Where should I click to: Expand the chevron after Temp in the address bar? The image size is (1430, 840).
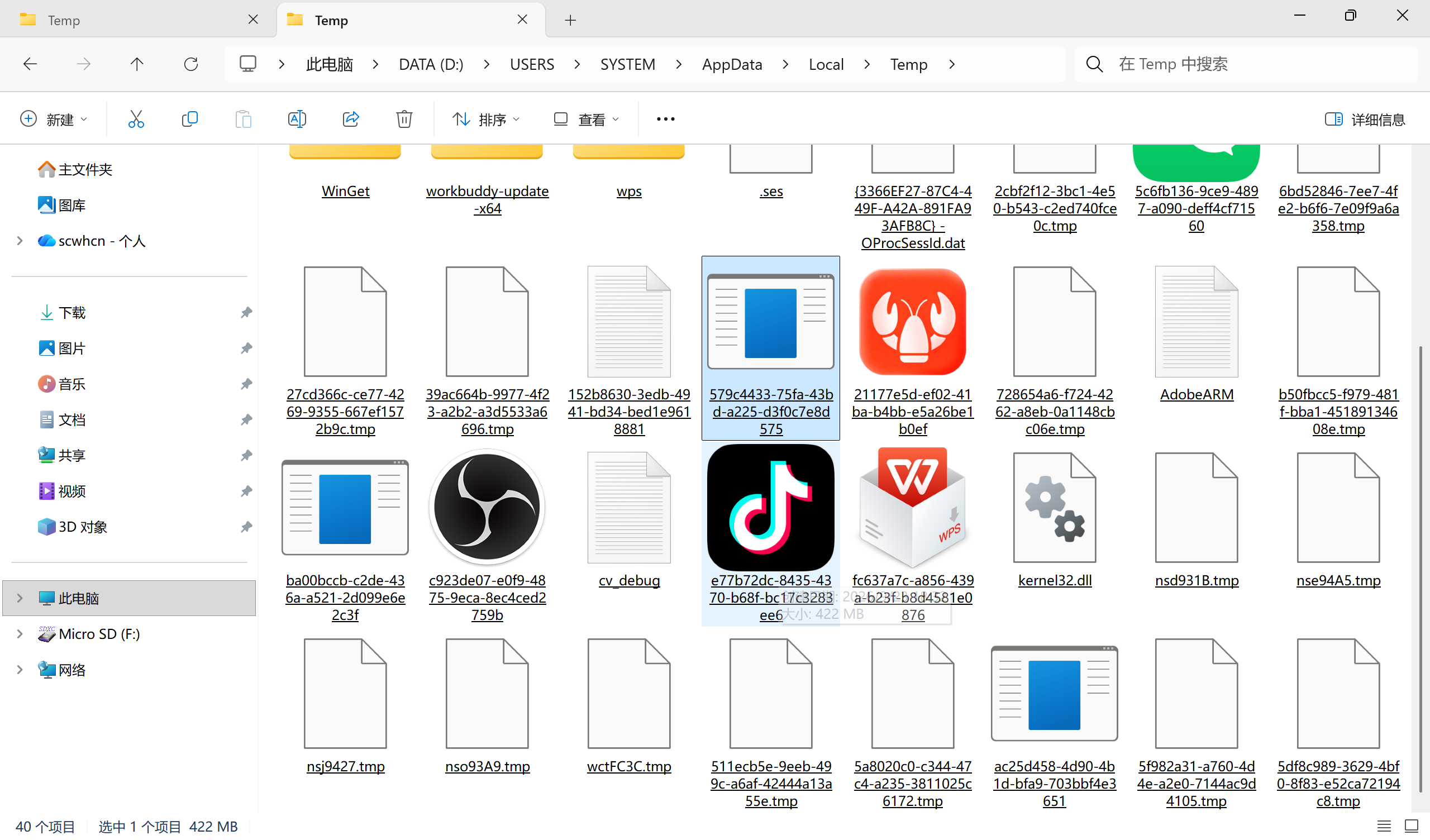(952, 64)
